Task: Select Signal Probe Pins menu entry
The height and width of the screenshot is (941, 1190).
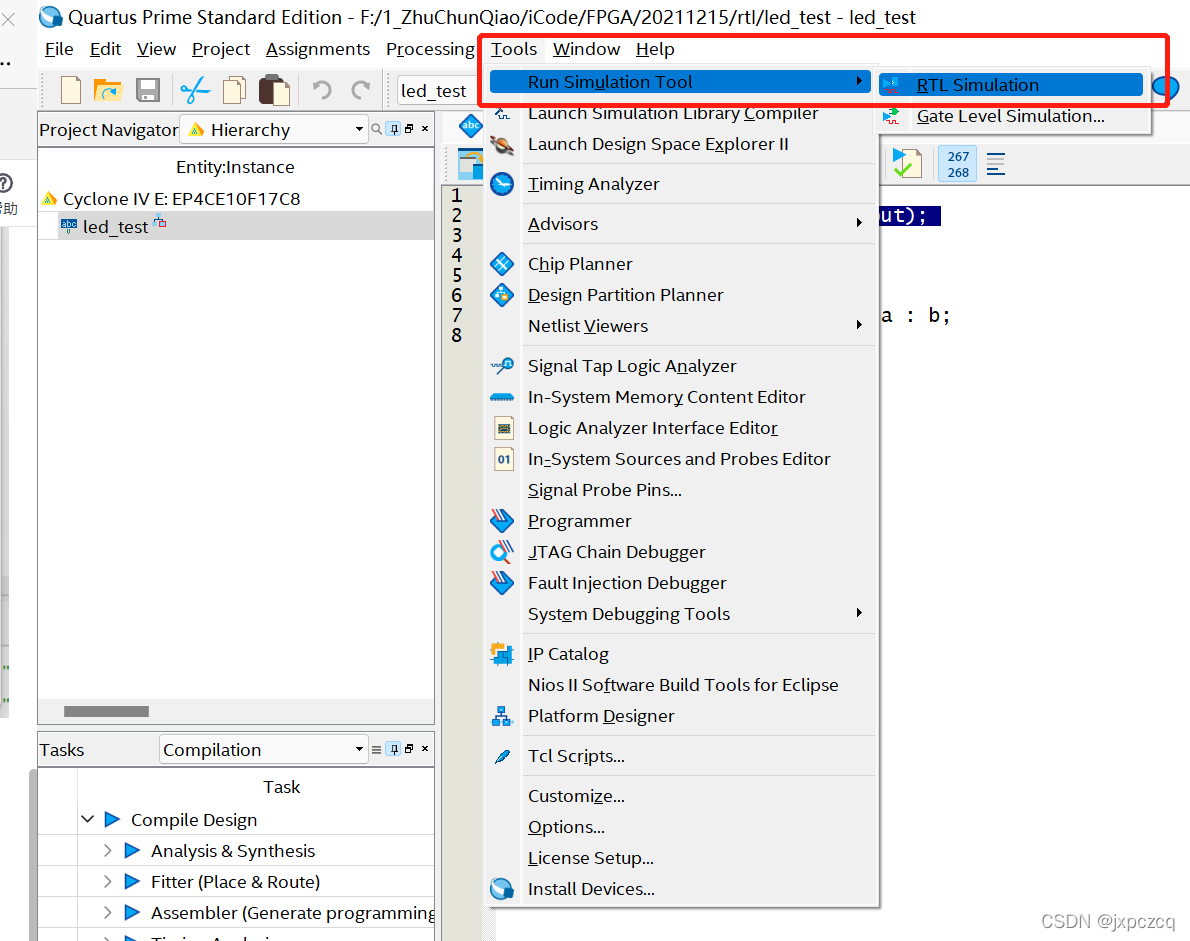Action: click(605, 490)
